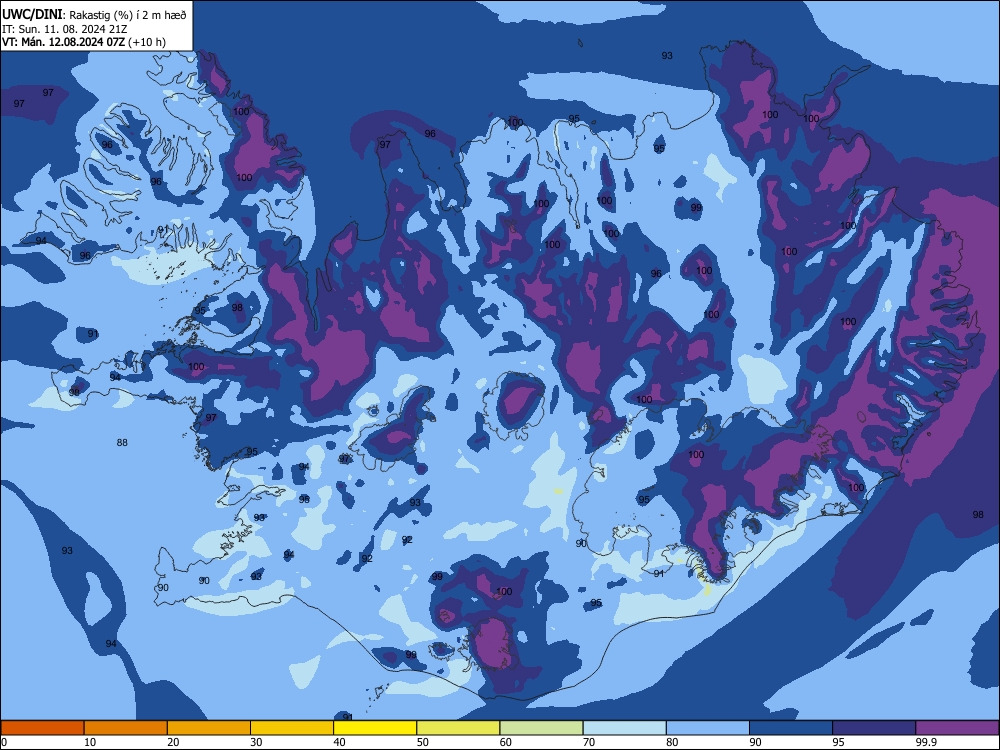This screenshot has height=750, width=1000.
Task: Click the 'VT: Mán. 12.08.2024 07Z' line
Action: pos(63,42)
